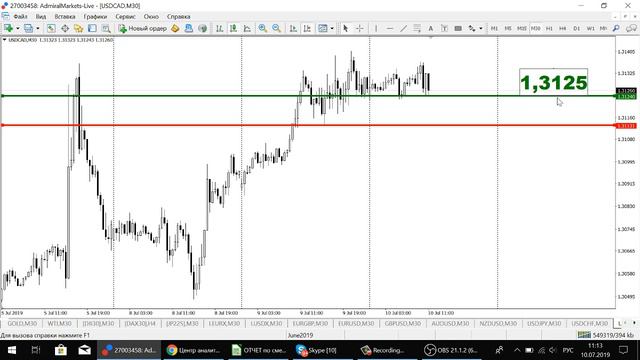Switch chart to line chart type
640x360 pixels.
click(x=247, y=28)
